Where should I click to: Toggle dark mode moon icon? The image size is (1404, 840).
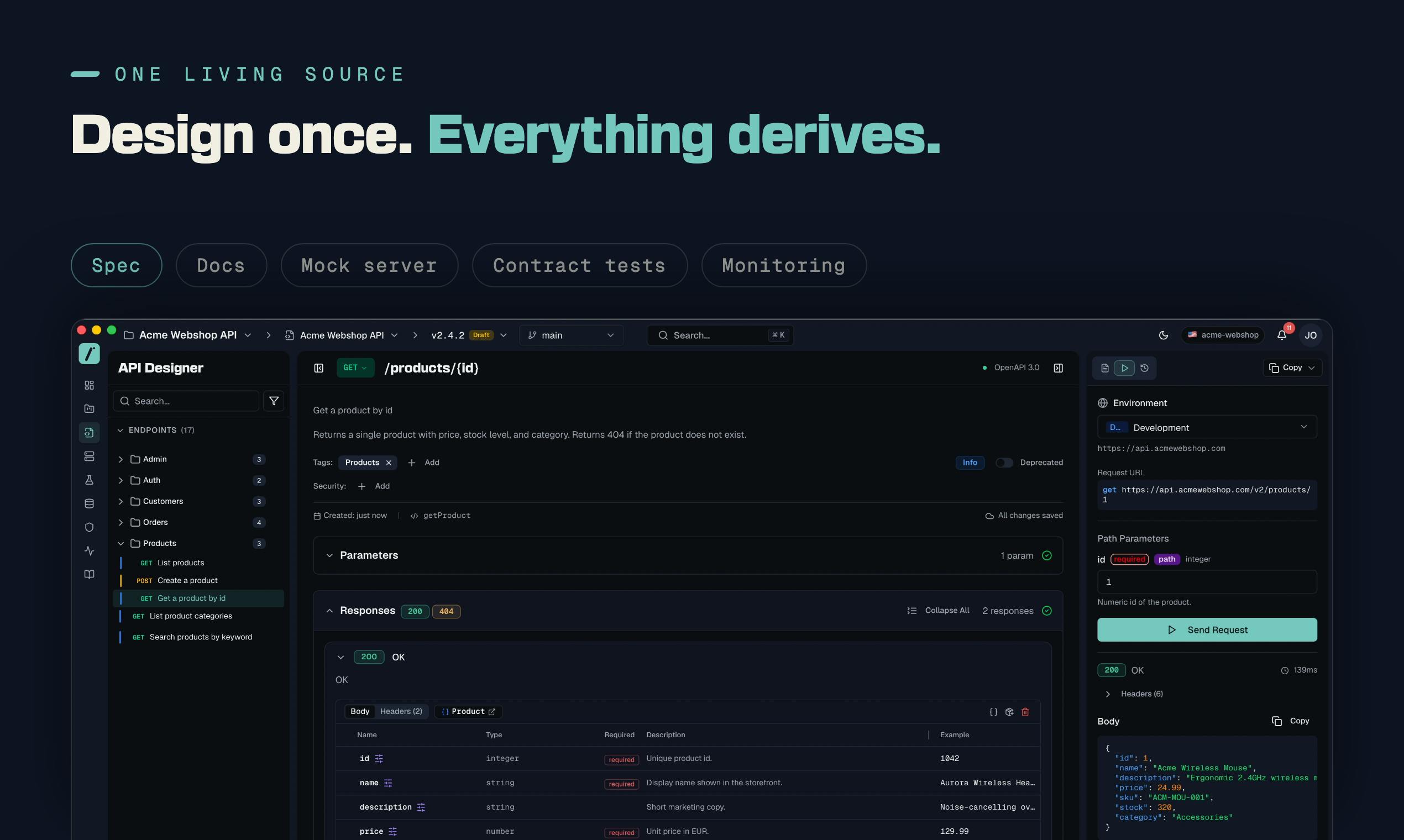1164,335
